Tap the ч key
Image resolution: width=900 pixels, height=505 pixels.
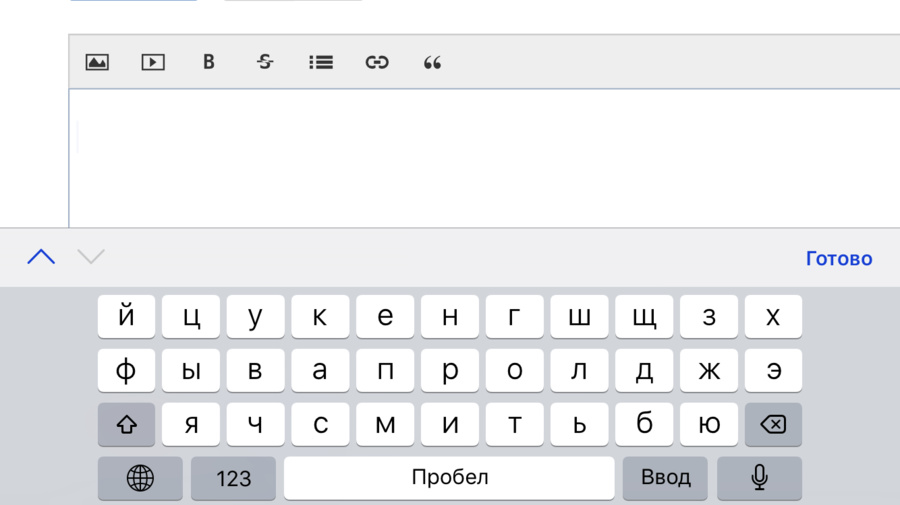click(x=255, y=425)
